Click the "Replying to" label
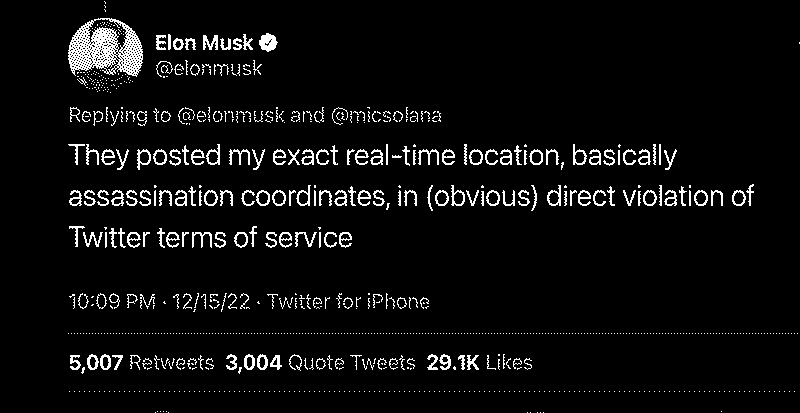Screen dimensions: 800x413 (120, 116)
